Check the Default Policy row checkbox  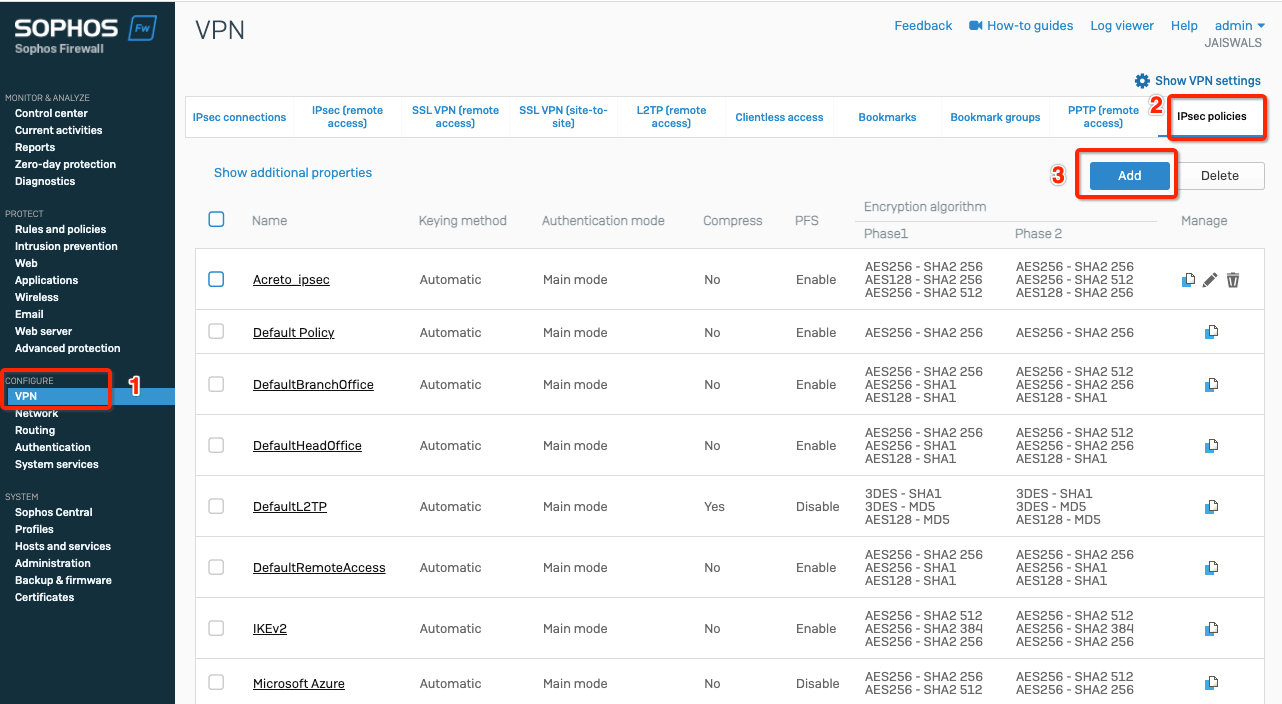pyautogui.click(x=216, y=331)
